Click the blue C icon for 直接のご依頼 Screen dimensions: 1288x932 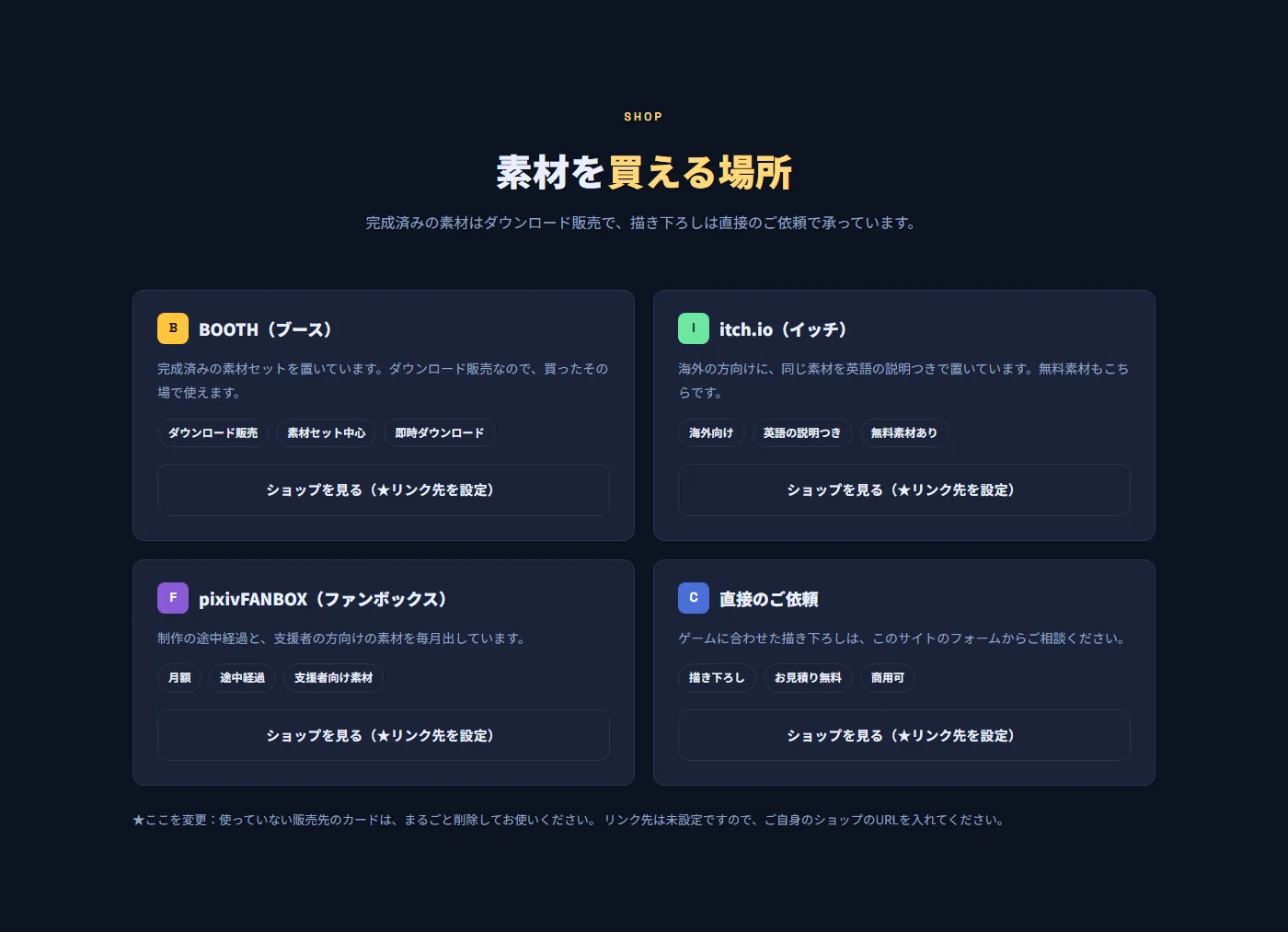(x=694, y=598)
